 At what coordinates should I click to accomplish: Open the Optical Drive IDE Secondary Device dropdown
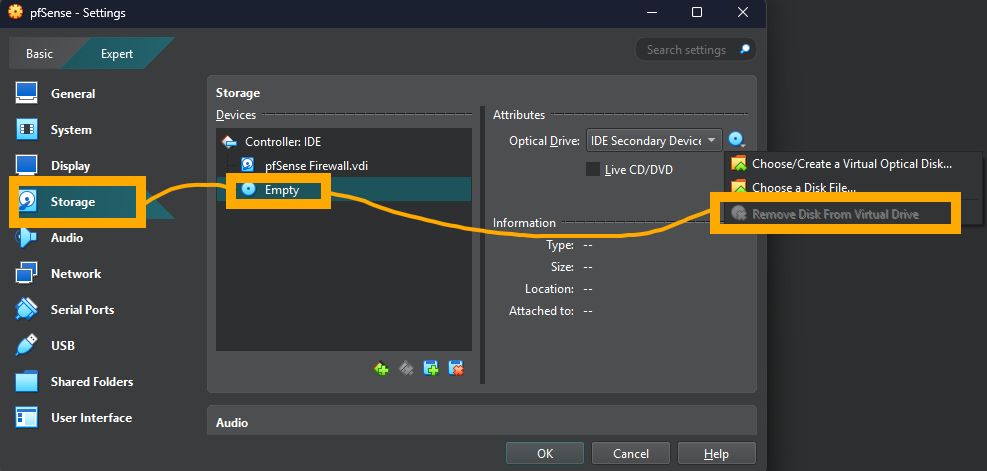pos(654,140)
